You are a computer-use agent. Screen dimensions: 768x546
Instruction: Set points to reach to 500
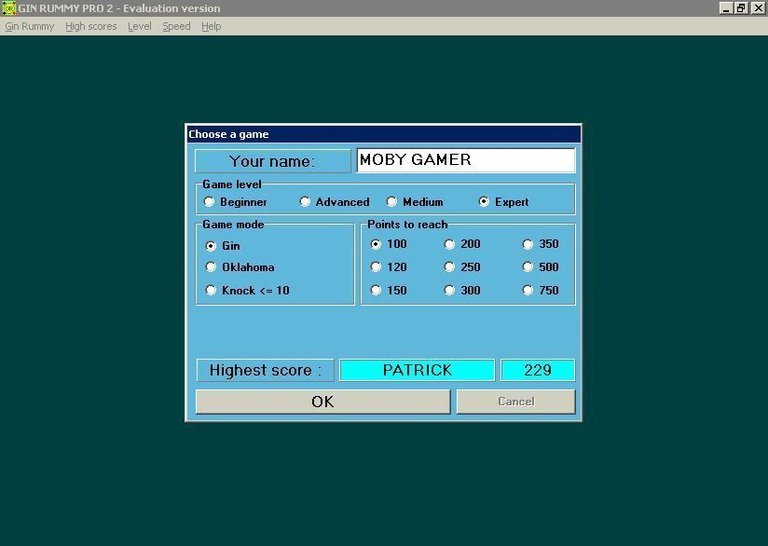coord(528,267)
